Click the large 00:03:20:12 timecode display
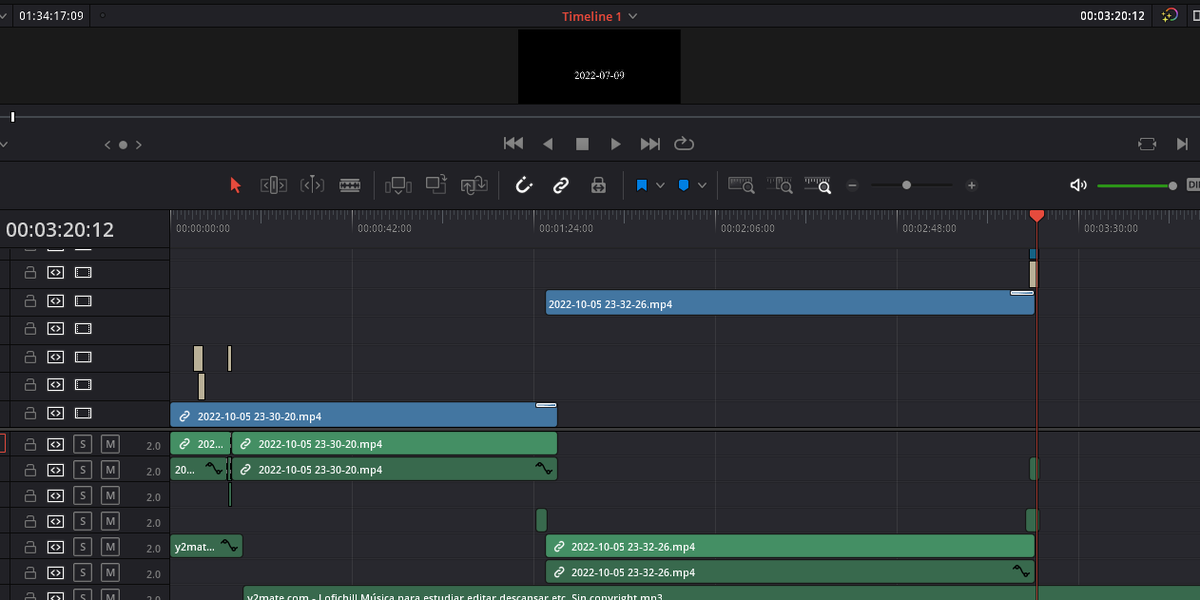The width and height of the screenshot is (1200, 600). point(60,230)
